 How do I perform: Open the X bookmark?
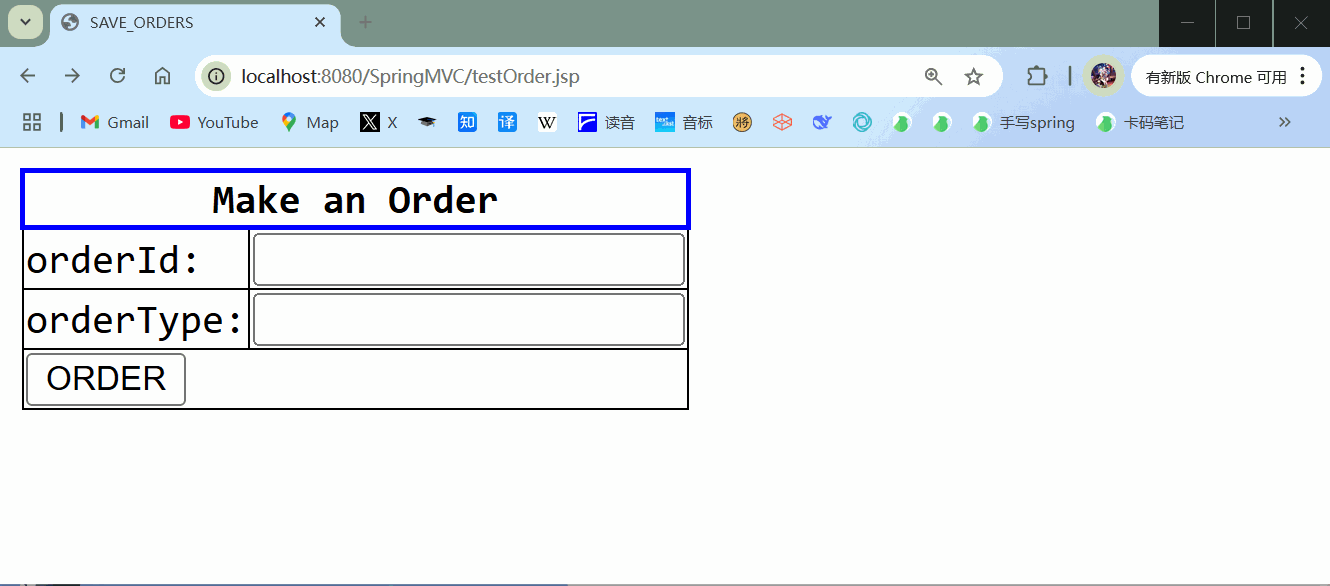[379, 122]
